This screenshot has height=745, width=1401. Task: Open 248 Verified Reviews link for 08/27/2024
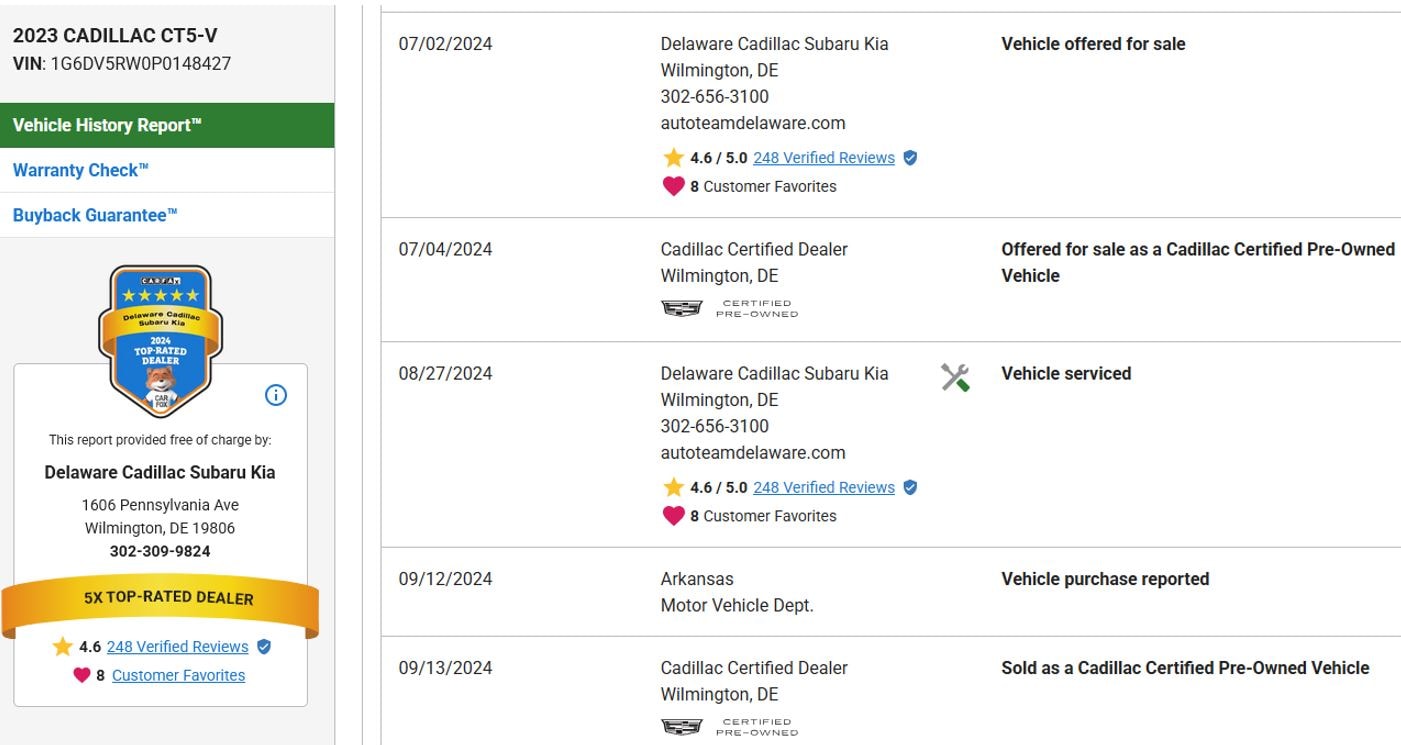click(x=823, y=488)
